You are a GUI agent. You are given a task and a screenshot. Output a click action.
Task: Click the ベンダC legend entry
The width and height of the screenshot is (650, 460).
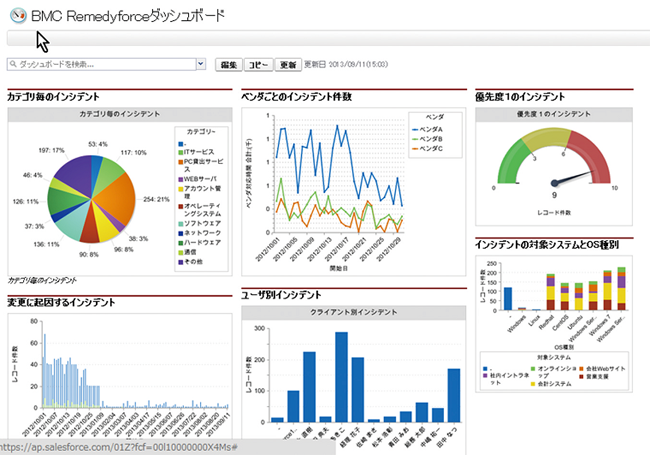coord(427,148)
